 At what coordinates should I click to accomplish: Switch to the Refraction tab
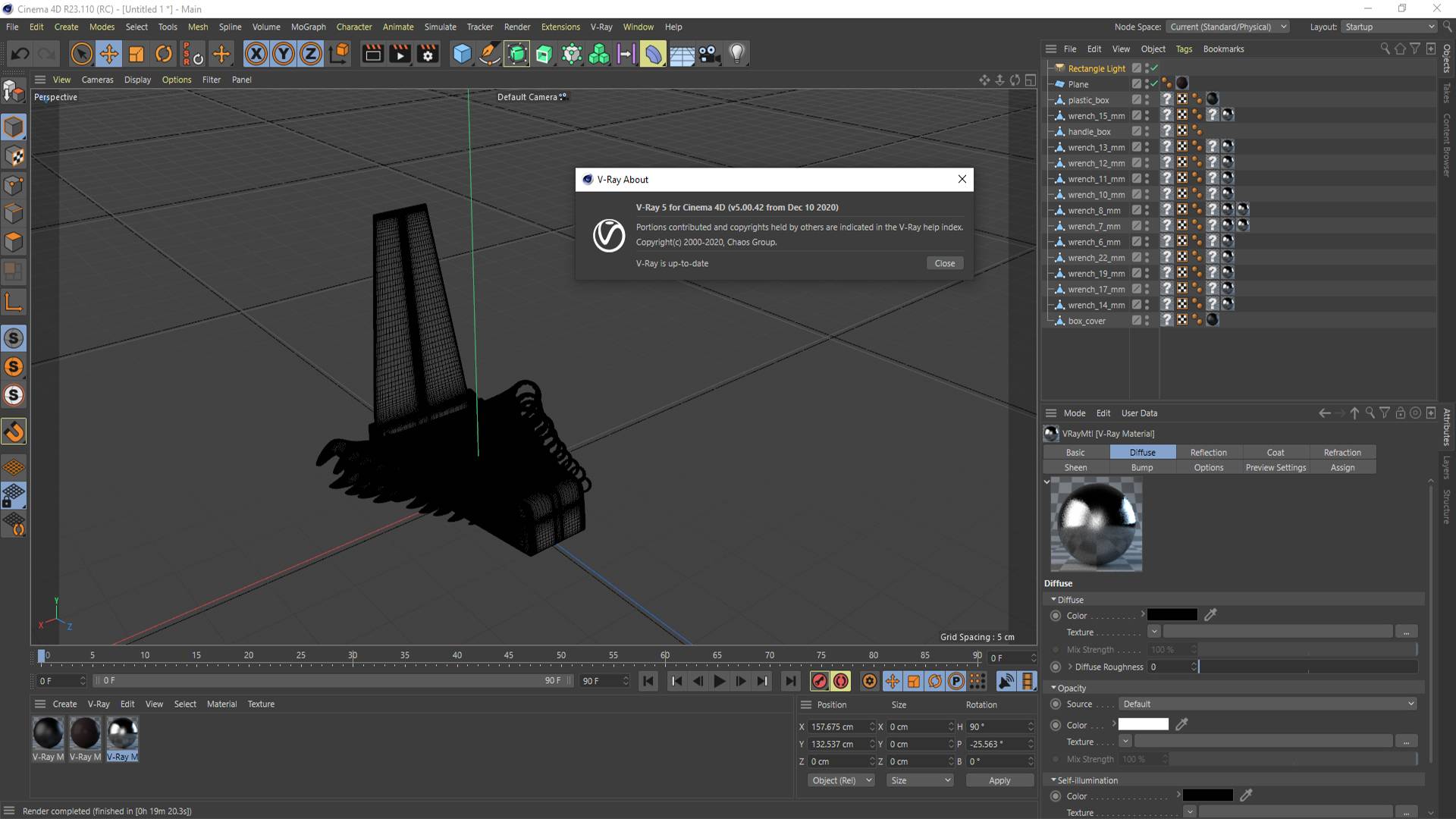click(x=1341, y=453)
